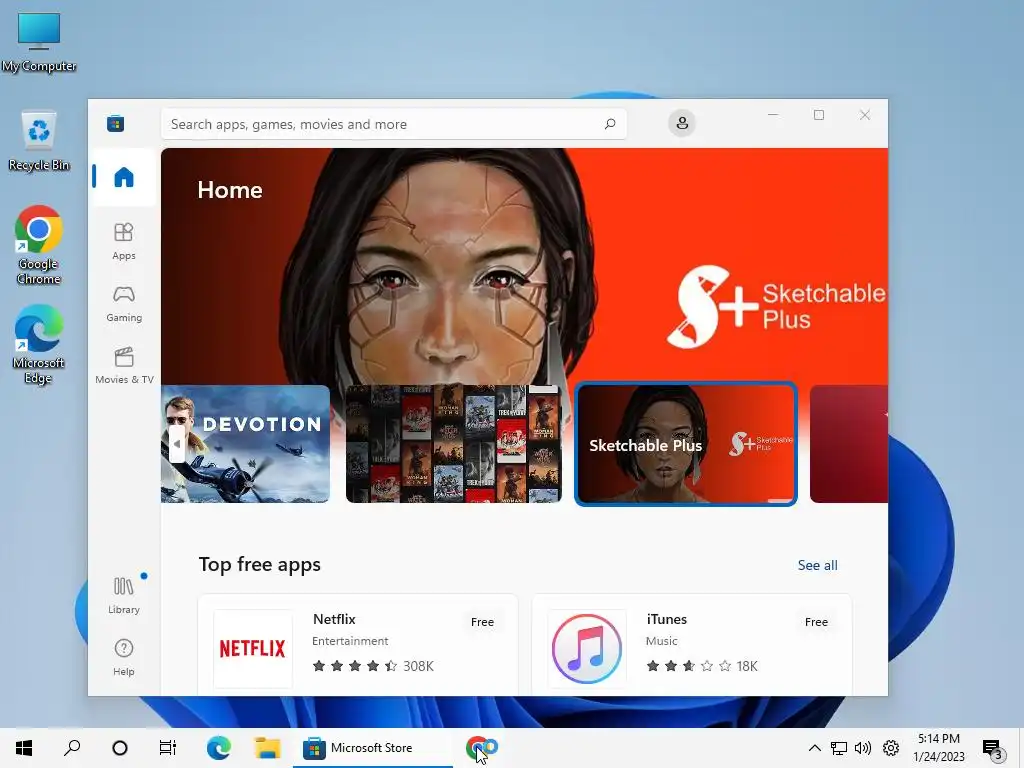Minimize the Microsoft Store window
This screenshot has width=1024, height=768.
[x=773, y=115]
